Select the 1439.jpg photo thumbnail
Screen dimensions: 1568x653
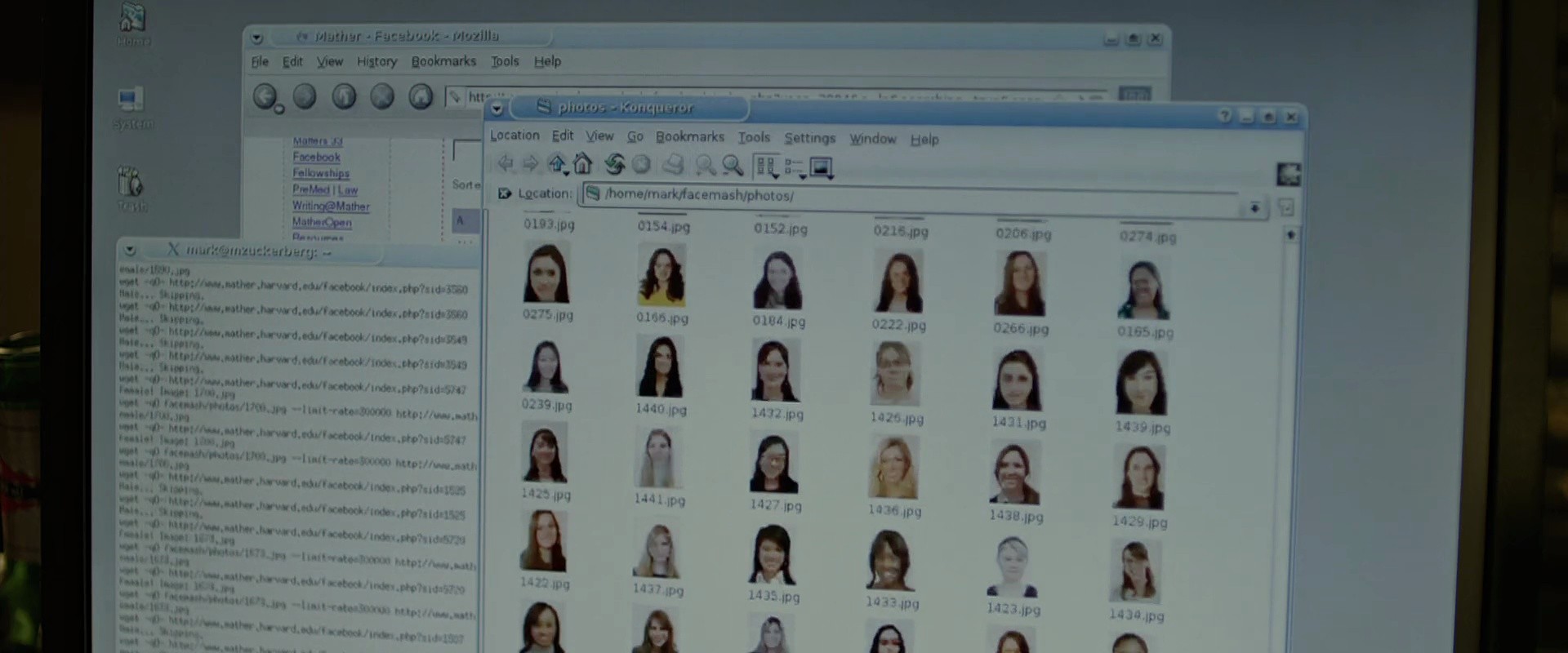(x=1142, y=383)
